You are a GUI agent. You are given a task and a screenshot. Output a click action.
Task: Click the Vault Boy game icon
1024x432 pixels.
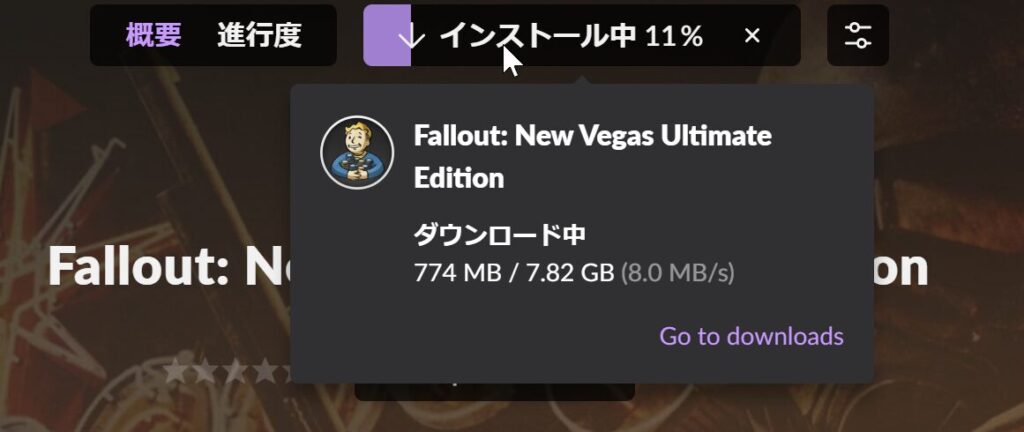[357, 153]
